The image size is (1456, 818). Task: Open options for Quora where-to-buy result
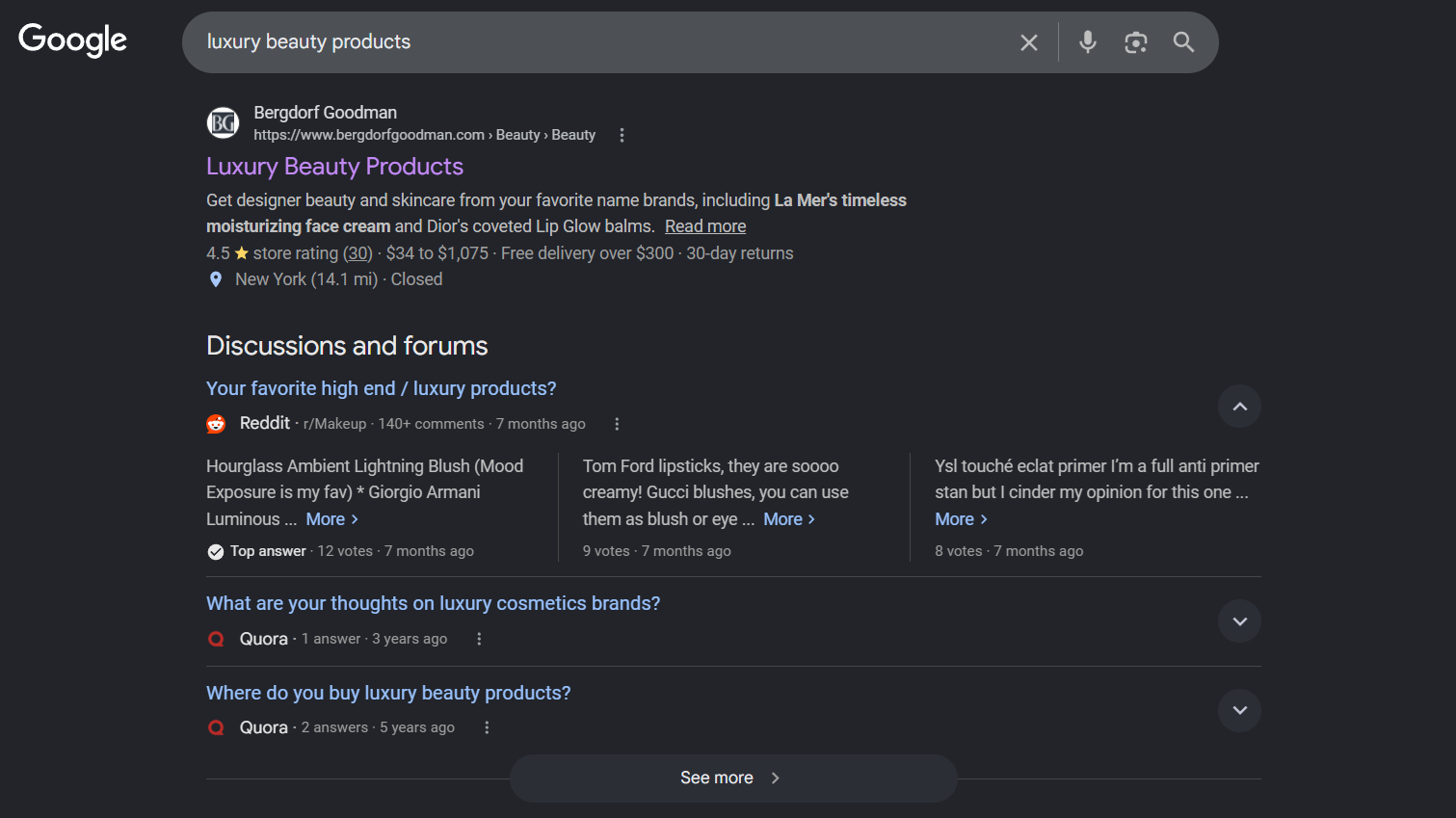click(x=487, y=727)
